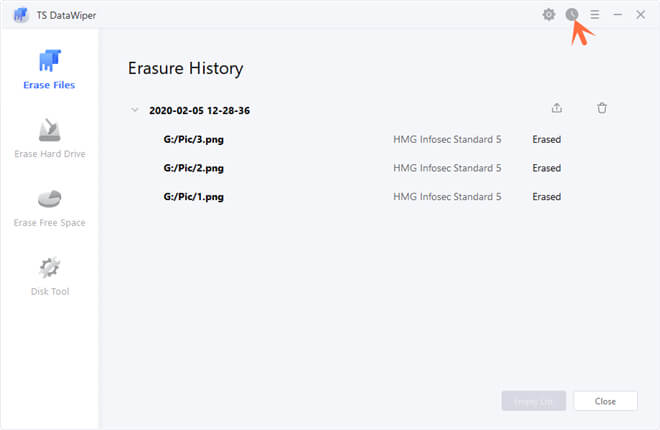Delete the history entry with trash icon
The image size is (660, 430).
(x=602, y=109)
